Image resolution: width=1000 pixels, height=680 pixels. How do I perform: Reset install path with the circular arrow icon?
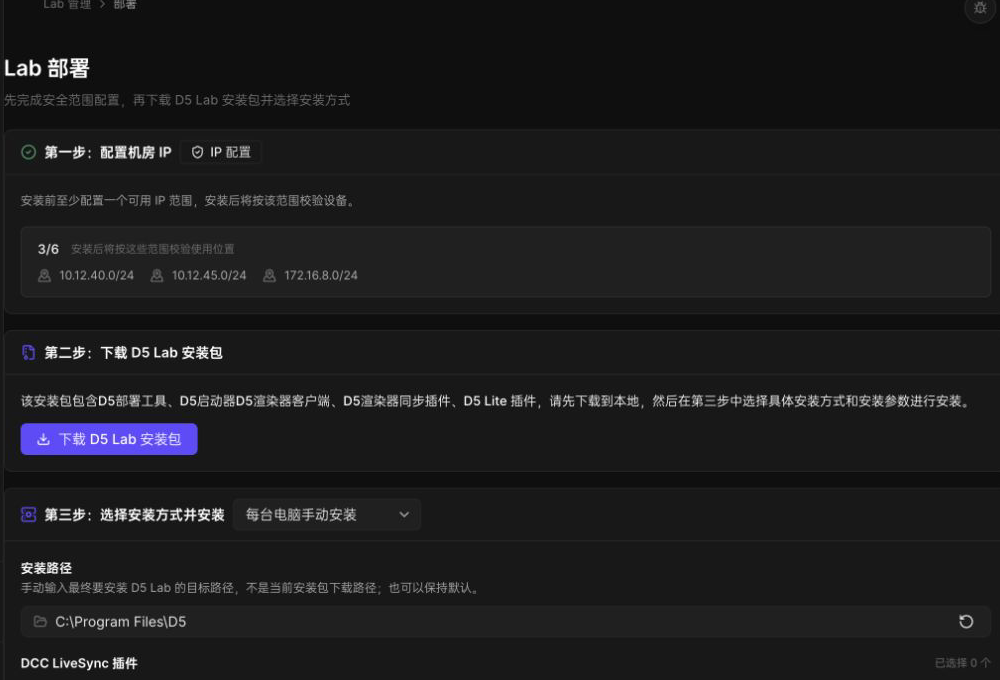pyautogui.click(x=966, y=621)
